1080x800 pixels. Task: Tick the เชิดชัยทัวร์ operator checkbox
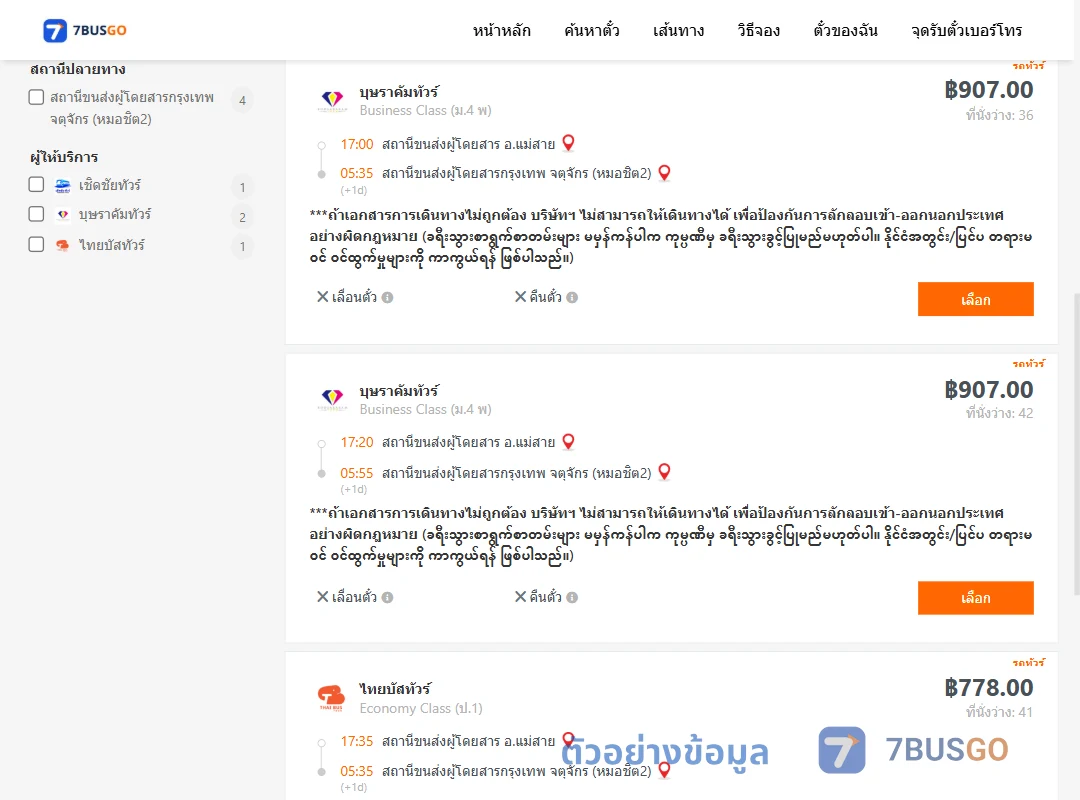point(37,185)
